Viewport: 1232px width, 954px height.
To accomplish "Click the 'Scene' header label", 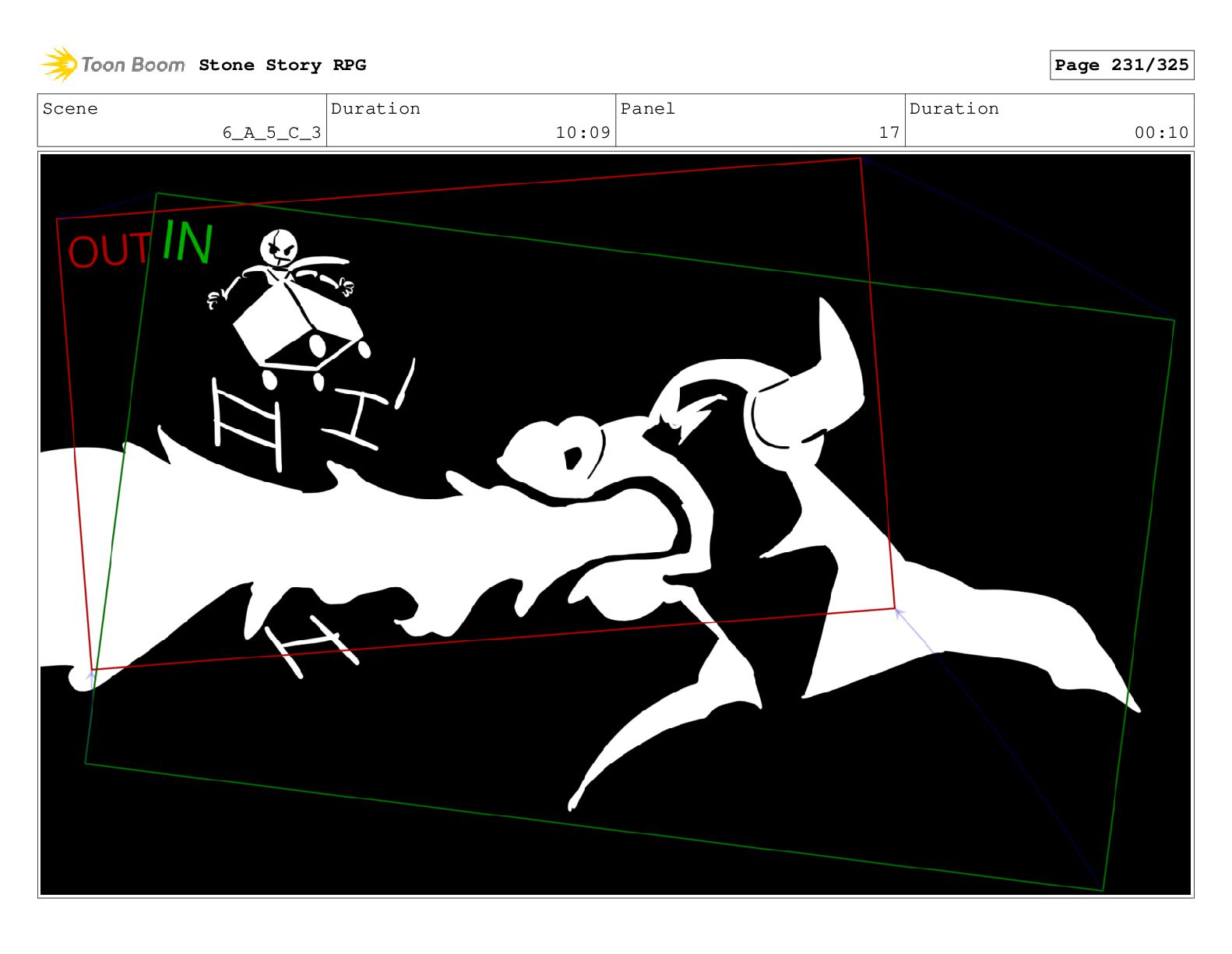I will tap(70, 108).
